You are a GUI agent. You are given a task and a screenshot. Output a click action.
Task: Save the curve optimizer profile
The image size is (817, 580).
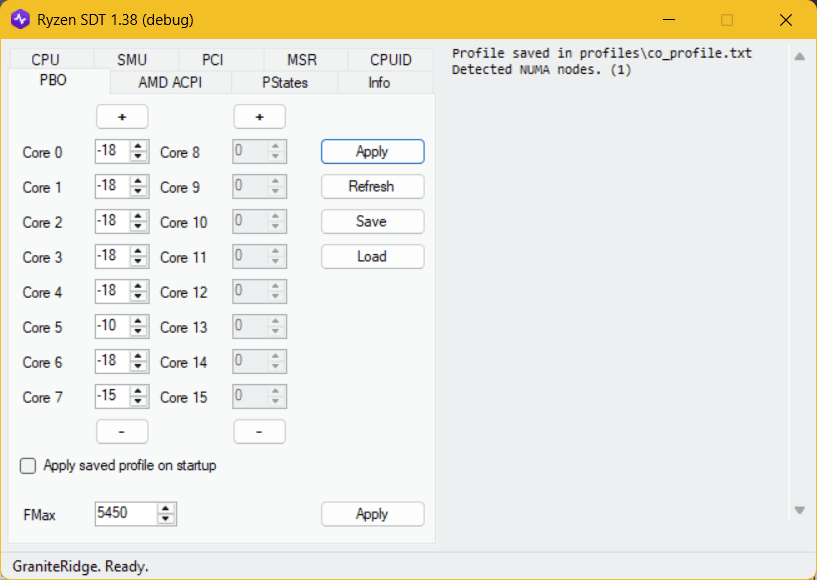point(373,221)
